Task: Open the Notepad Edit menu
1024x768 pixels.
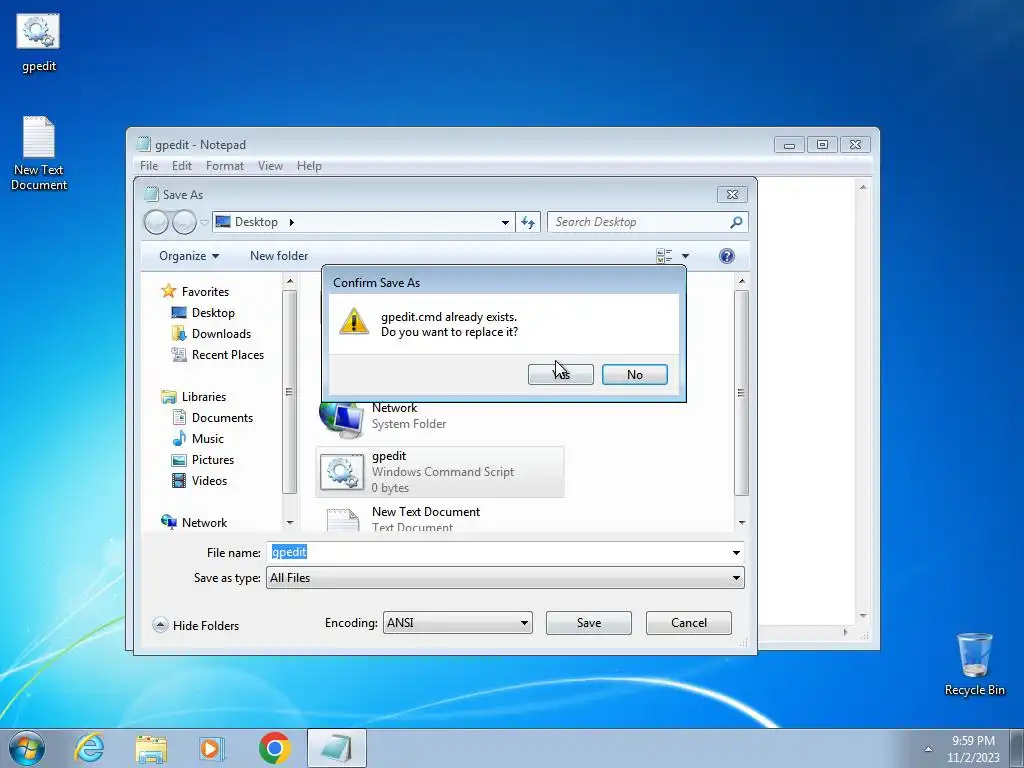Action: pyautogui.click(x=182, y=166)
